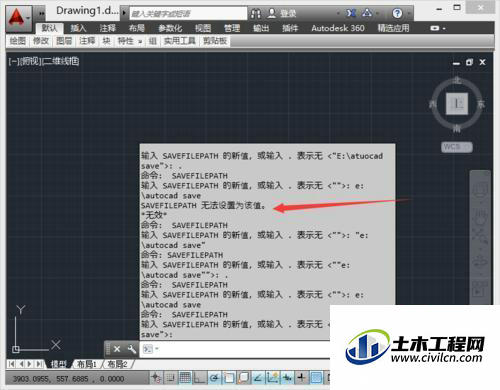Toggle Object Snap Tracking in status bar
The image size is (500, 390).
click(258, 378)
